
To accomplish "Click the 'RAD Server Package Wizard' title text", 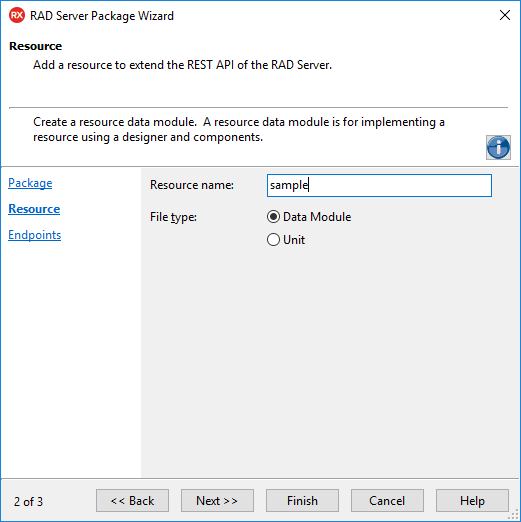I will pos(102,16).
